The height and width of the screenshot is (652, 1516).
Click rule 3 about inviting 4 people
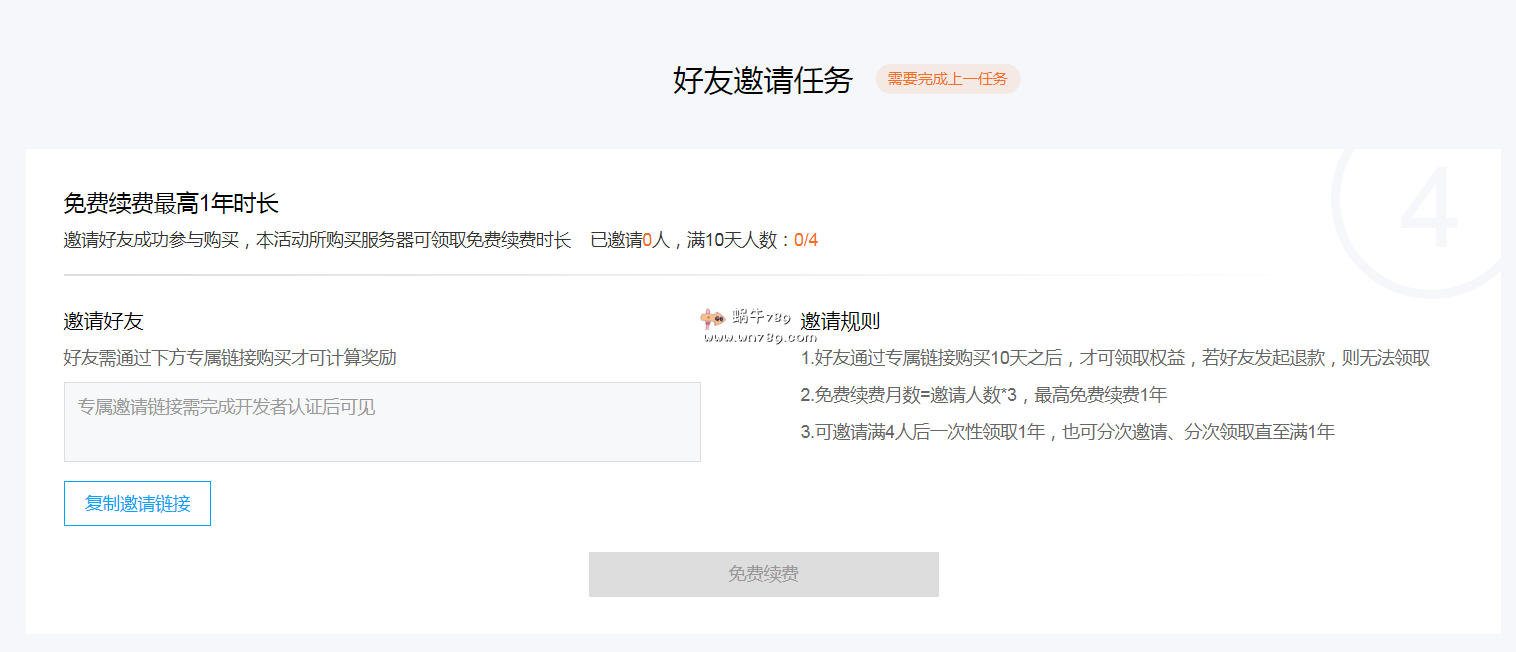pos(1067,432)
